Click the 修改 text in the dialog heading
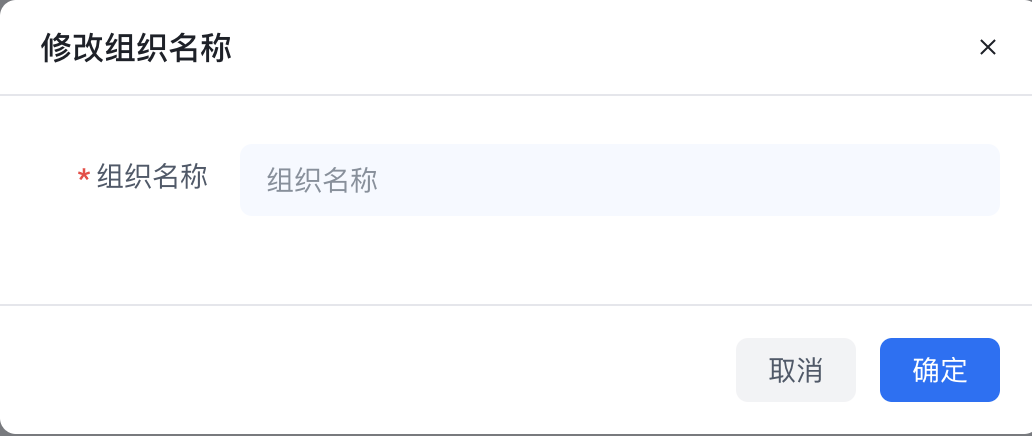The image size is (1032, 436). tap(72, 48)
